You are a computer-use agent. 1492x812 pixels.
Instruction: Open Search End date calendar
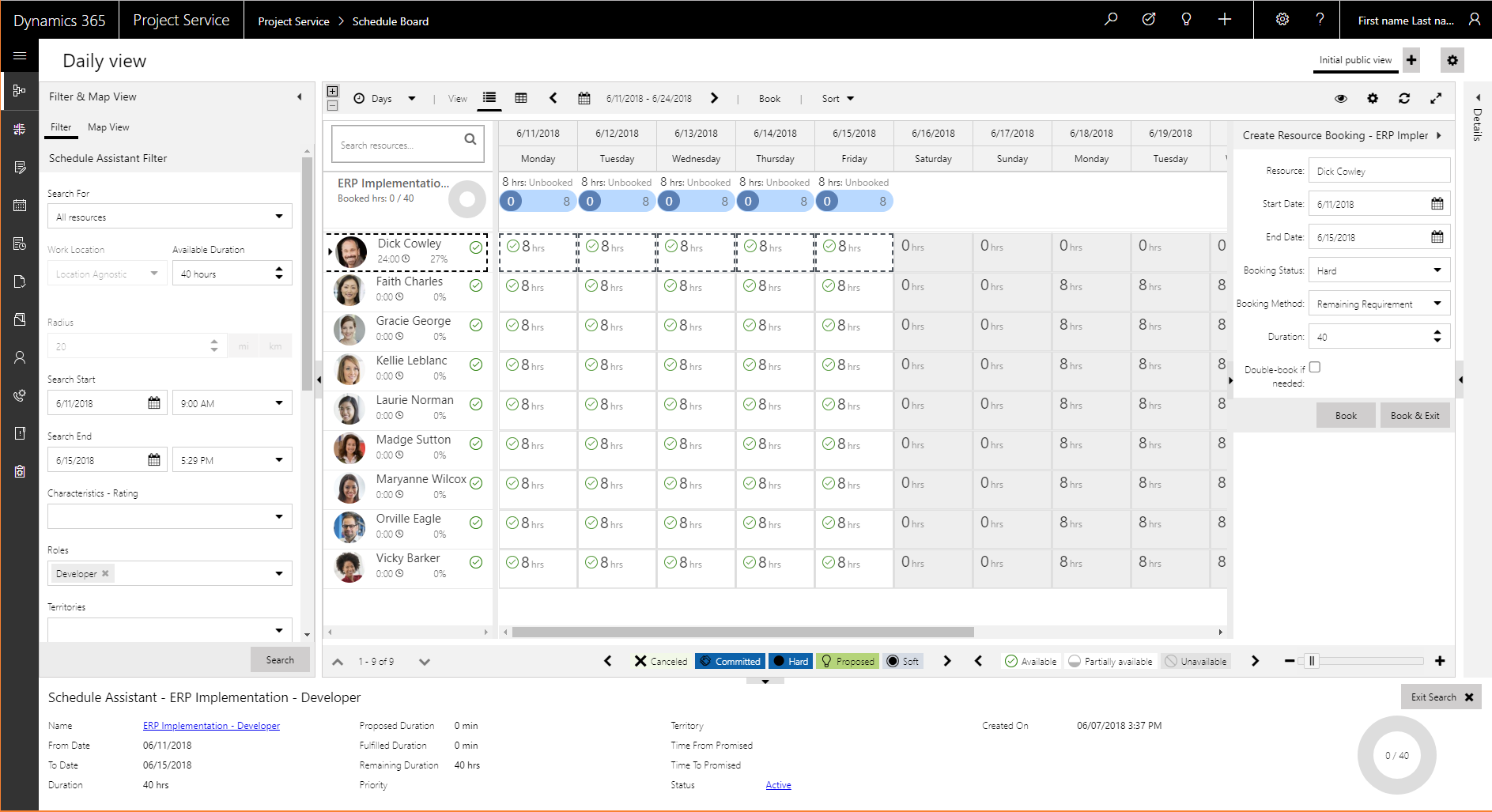coord(154,460)
